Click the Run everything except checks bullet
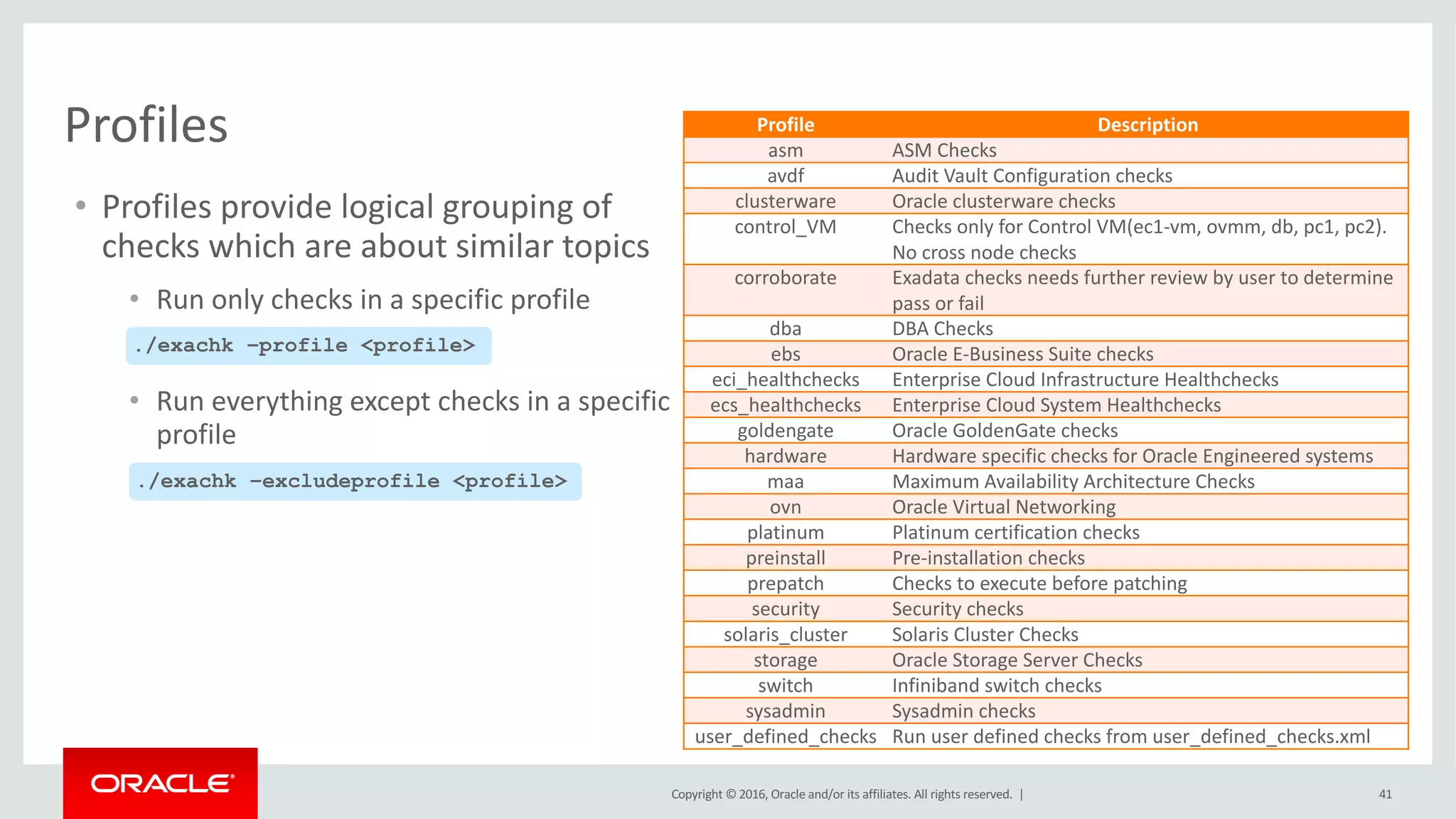1456x819 pixels. tap(413, 418)
